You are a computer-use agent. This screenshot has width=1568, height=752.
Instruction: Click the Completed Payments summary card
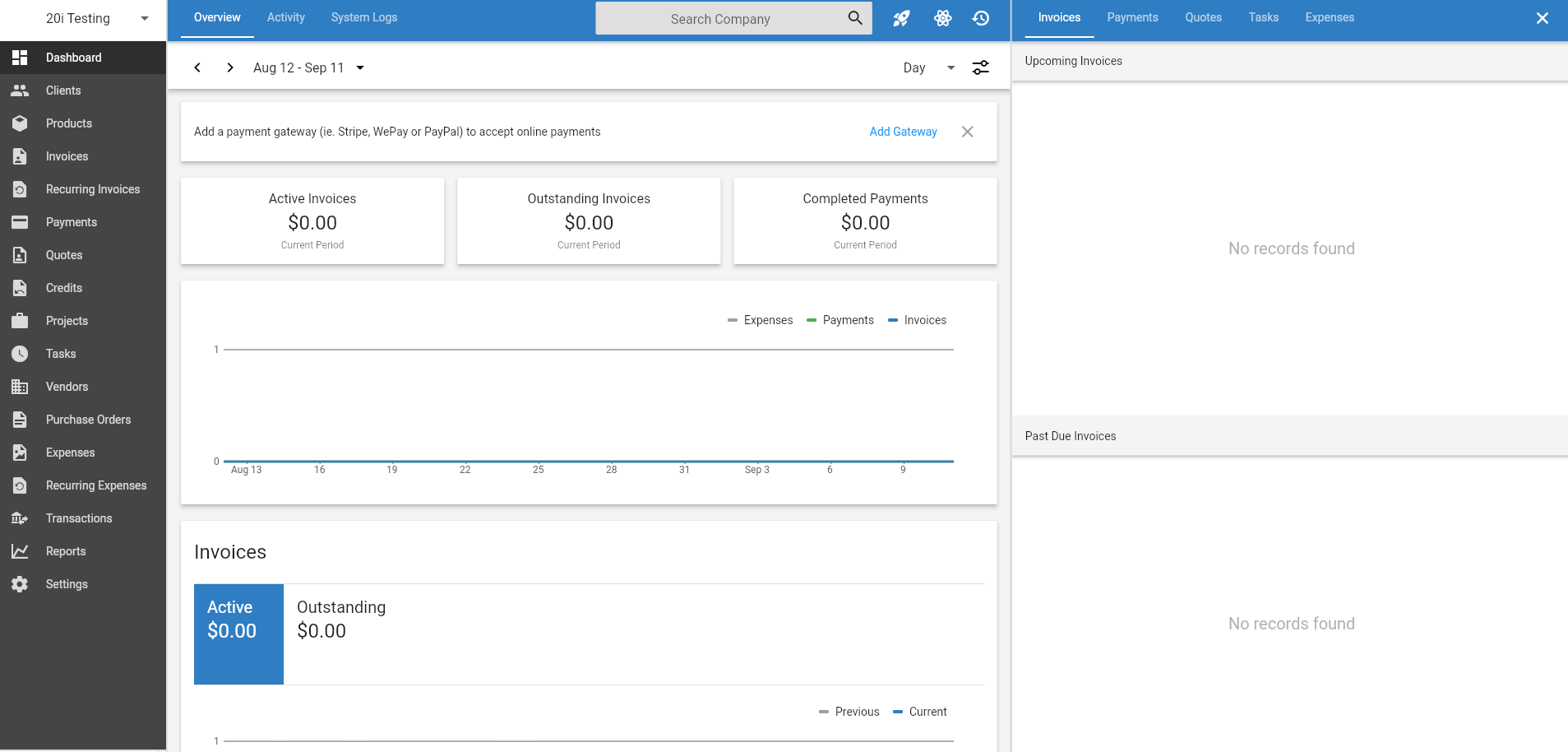[x=865, y=221]
